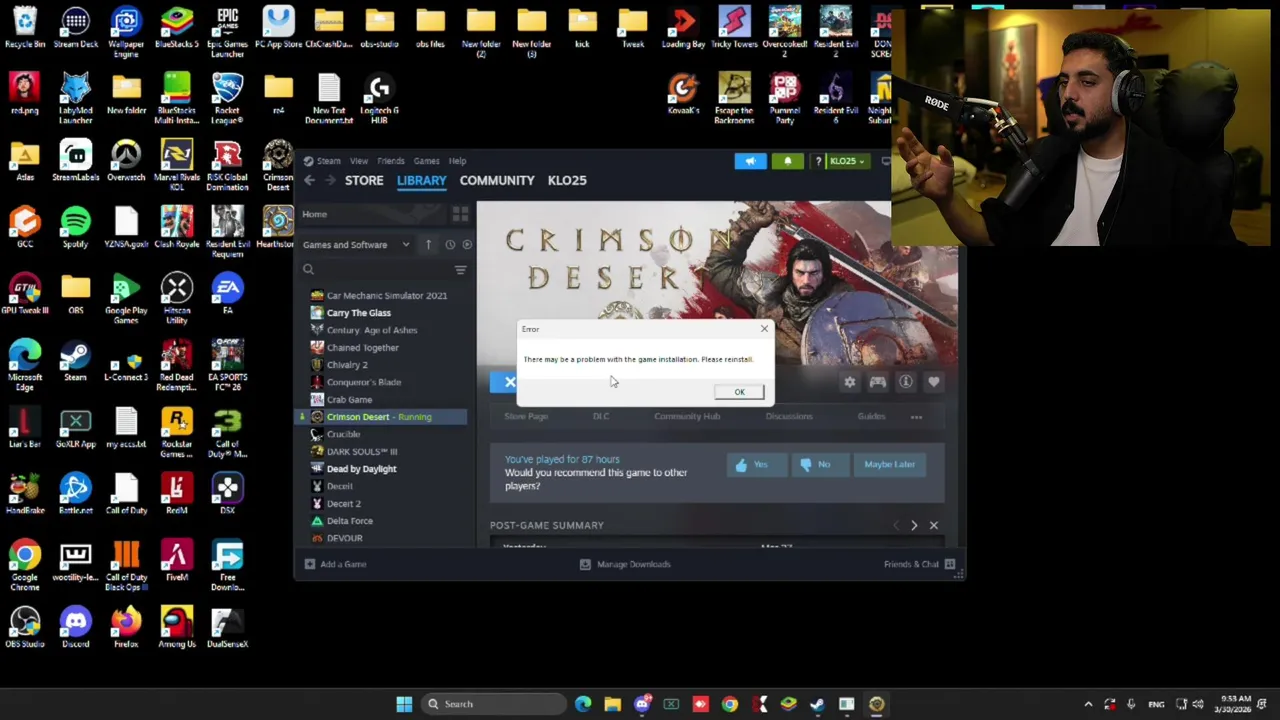Expand the KLO25 account dropdown
This screenshot has width=1280, height=720.
click(847, 161)
